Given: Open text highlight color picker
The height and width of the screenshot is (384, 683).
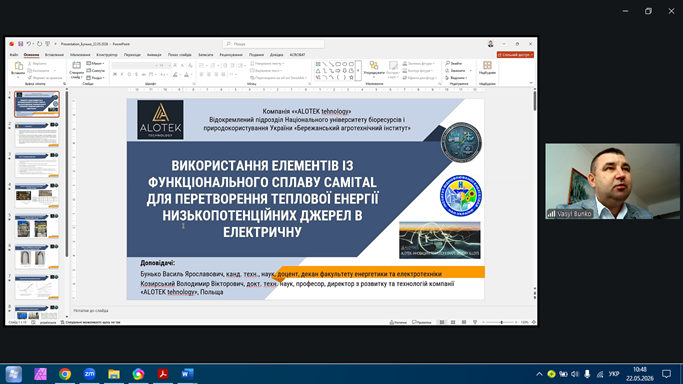Looking at the screenshot, I should [176, 74].
